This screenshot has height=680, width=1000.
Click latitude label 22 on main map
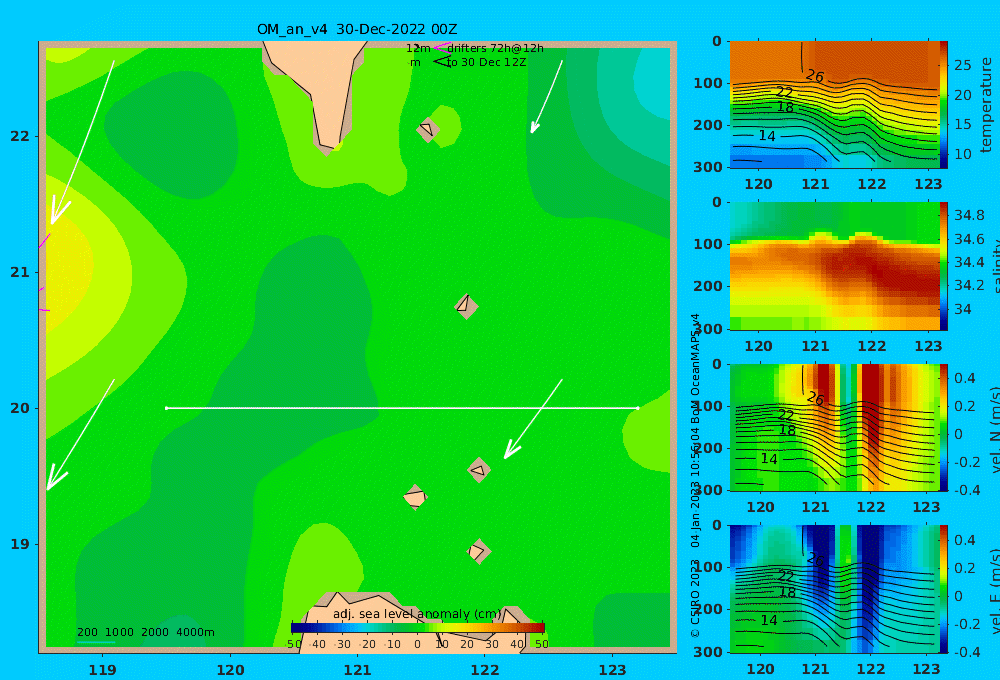tap(19, 136)
